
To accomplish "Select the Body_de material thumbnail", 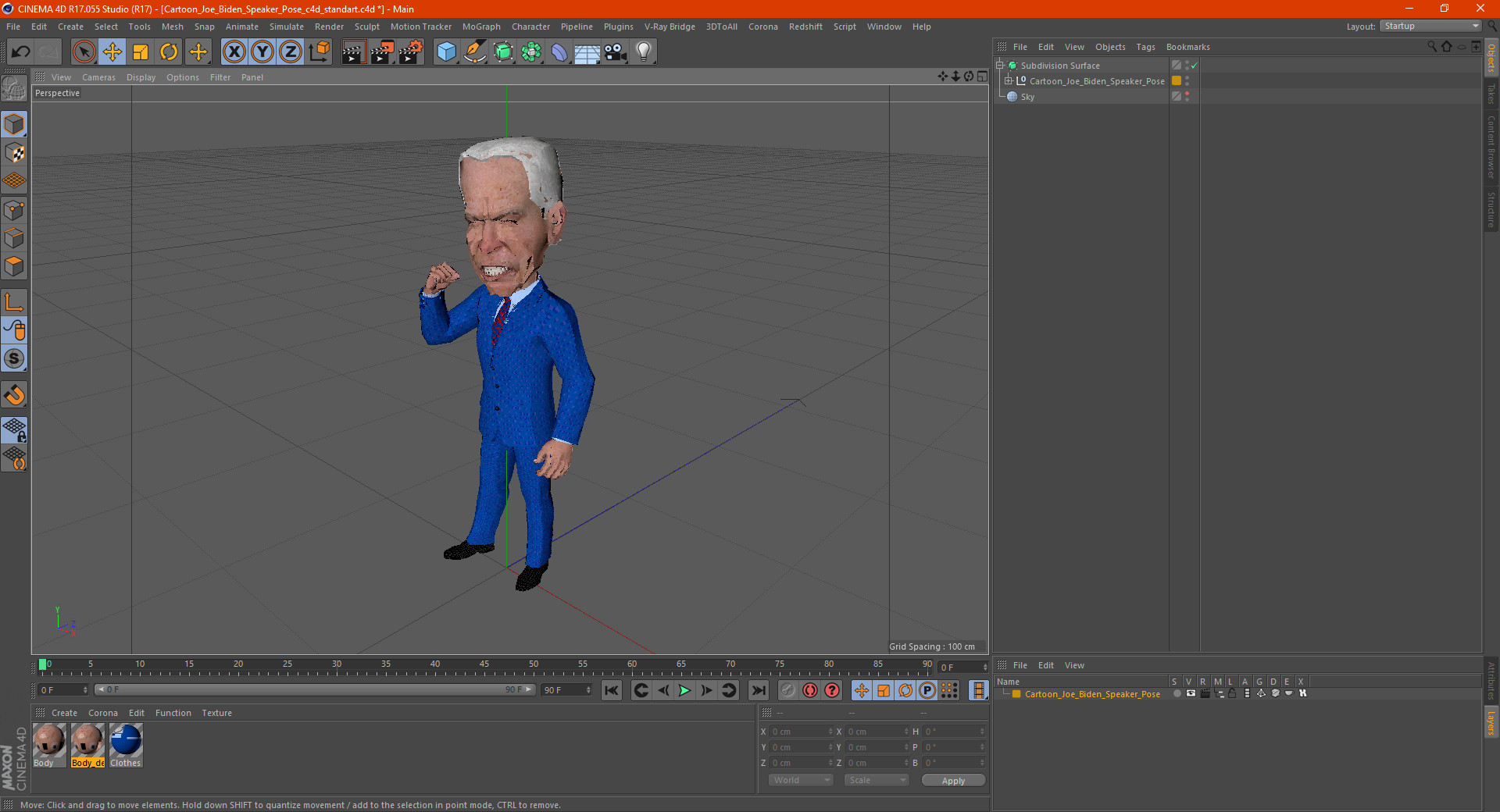I will click(87, 745).
